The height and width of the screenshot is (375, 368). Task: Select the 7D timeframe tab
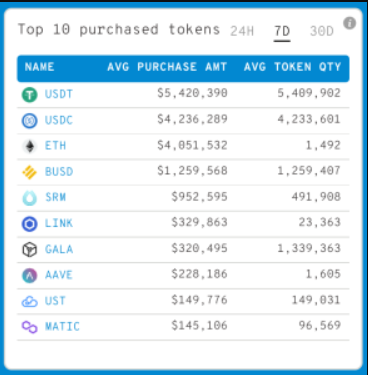point(282,31)
